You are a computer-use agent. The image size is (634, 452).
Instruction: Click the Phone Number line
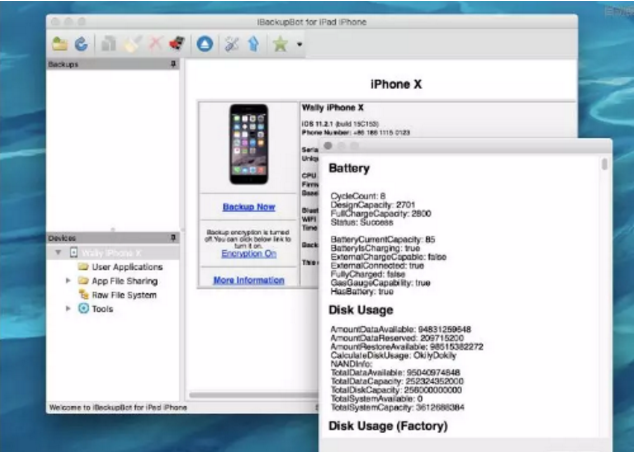(356, 132)
